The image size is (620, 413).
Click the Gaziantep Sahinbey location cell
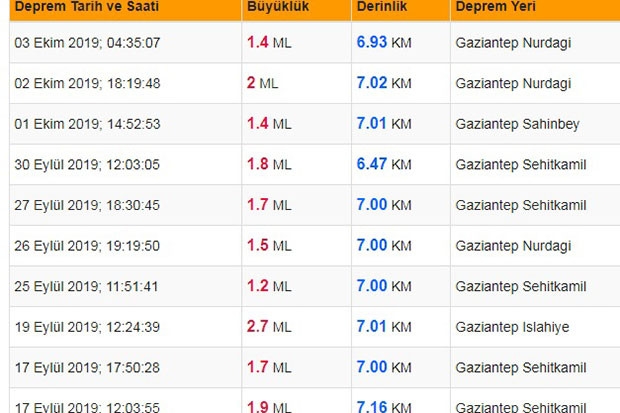(517, 125)
